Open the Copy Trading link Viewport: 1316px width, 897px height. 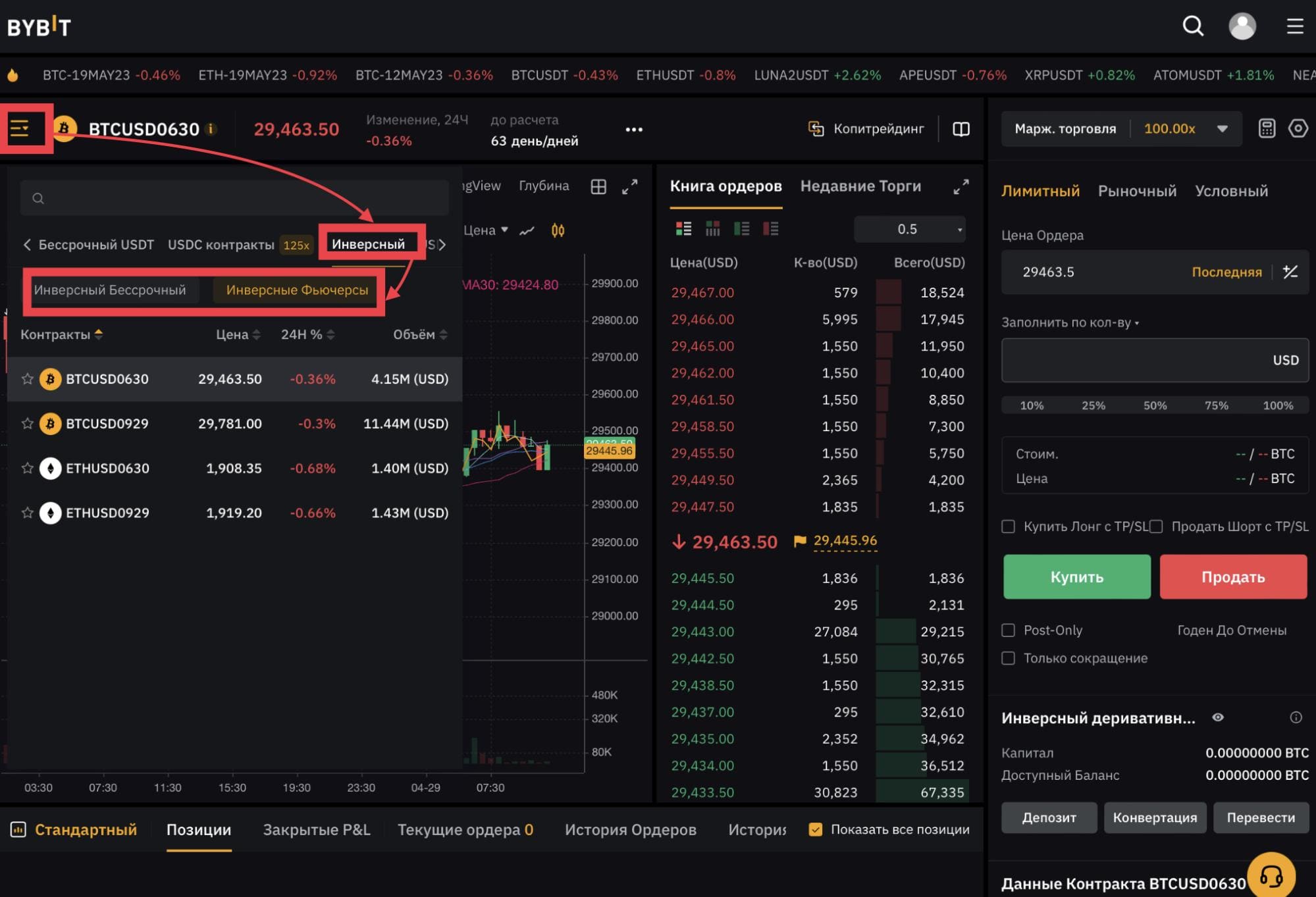coord(866,128)
